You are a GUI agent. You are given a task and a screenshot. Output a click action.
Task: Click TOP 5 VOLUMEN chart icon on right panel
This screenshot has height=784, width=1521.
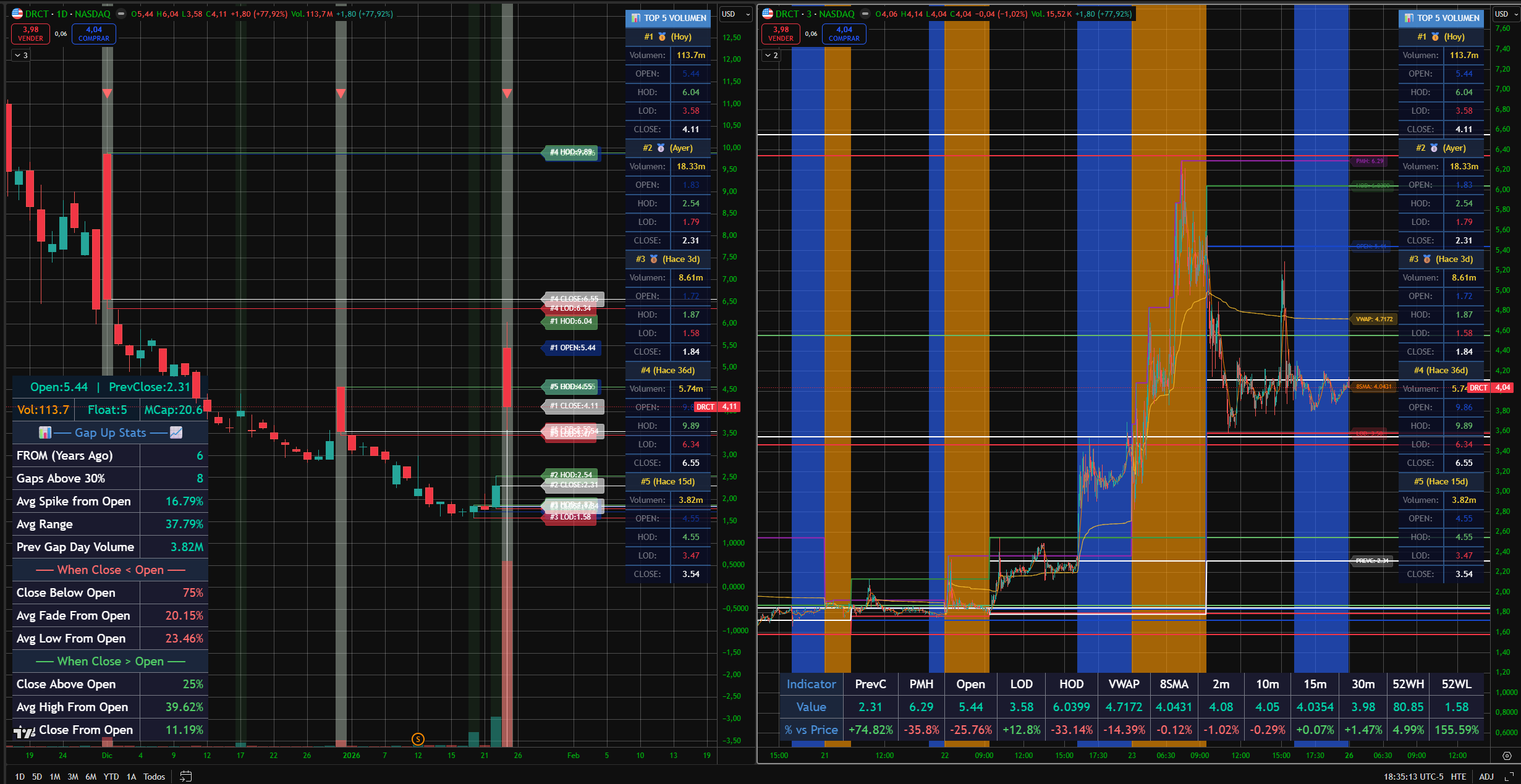pyautogui.click(x=1409, y=18)
